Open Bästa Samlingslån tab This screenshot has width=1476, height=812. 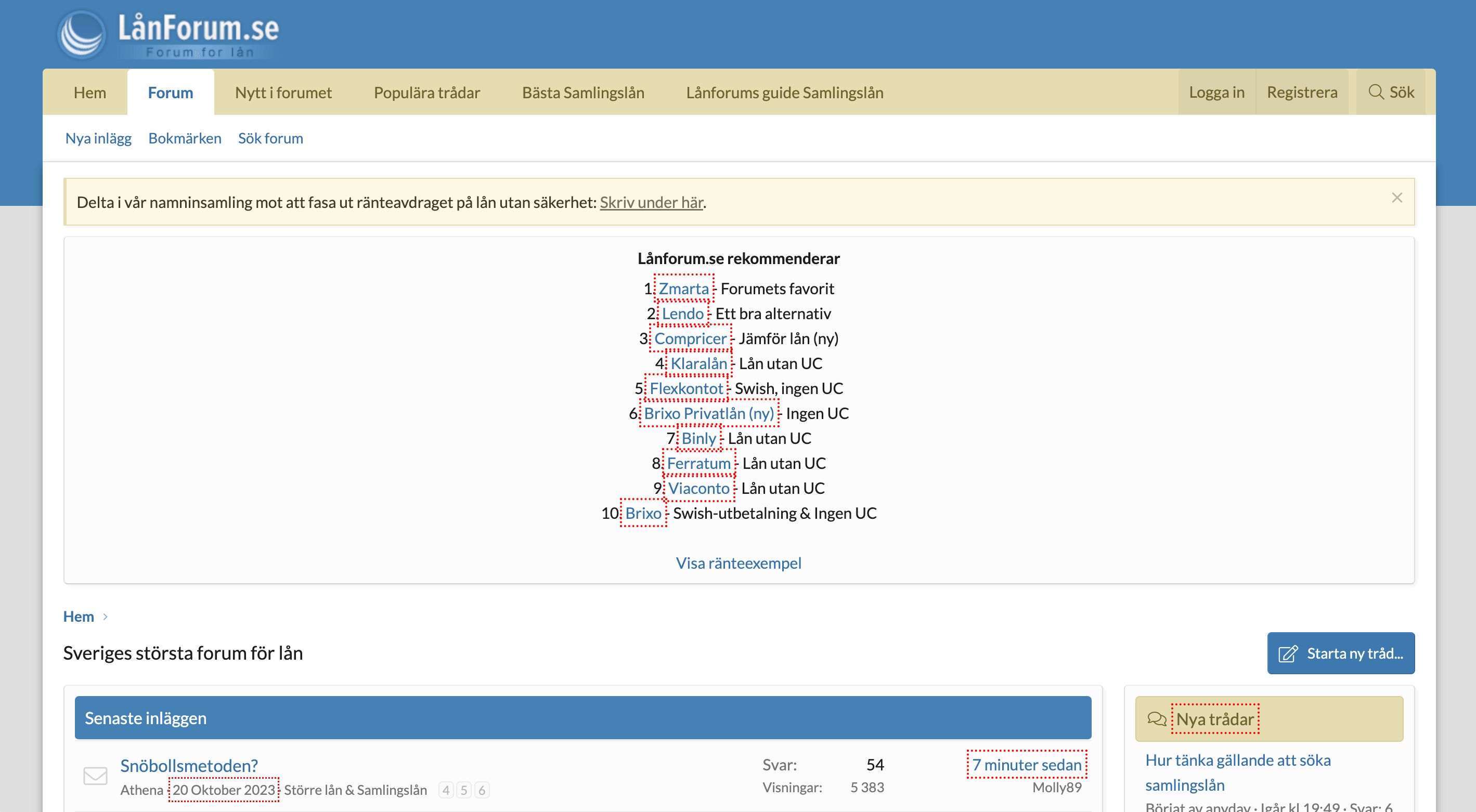click(582, 92)
